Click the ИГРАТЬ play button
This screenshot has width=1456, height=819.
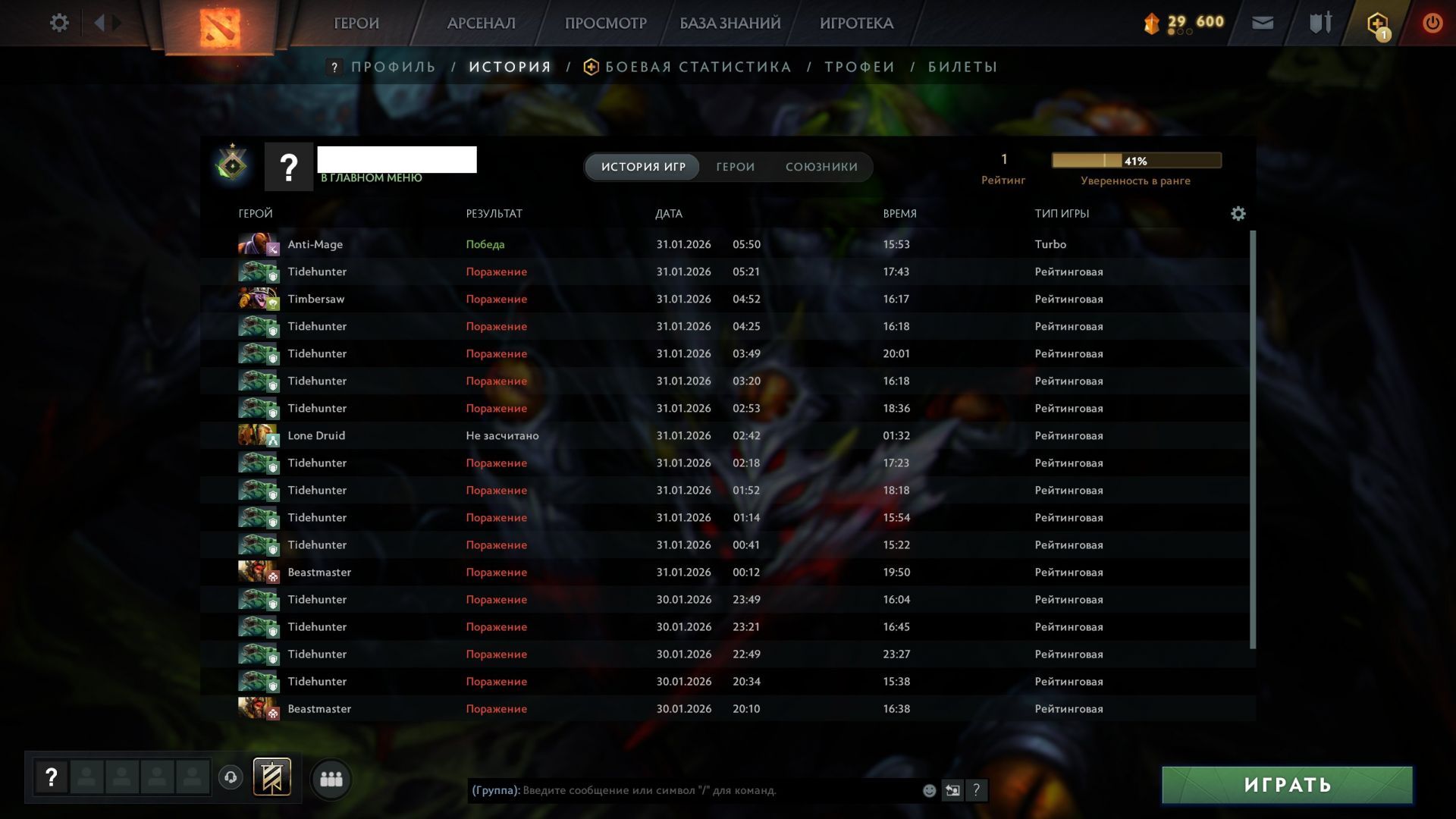(1287, 785)
